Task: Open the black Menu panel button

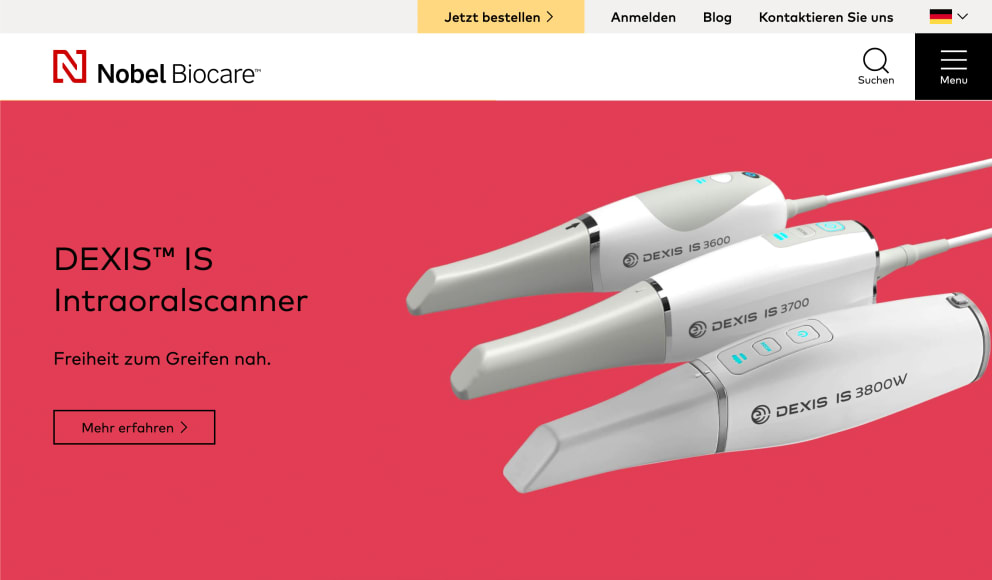Action: pyautogui.click(x=953, y=66)
